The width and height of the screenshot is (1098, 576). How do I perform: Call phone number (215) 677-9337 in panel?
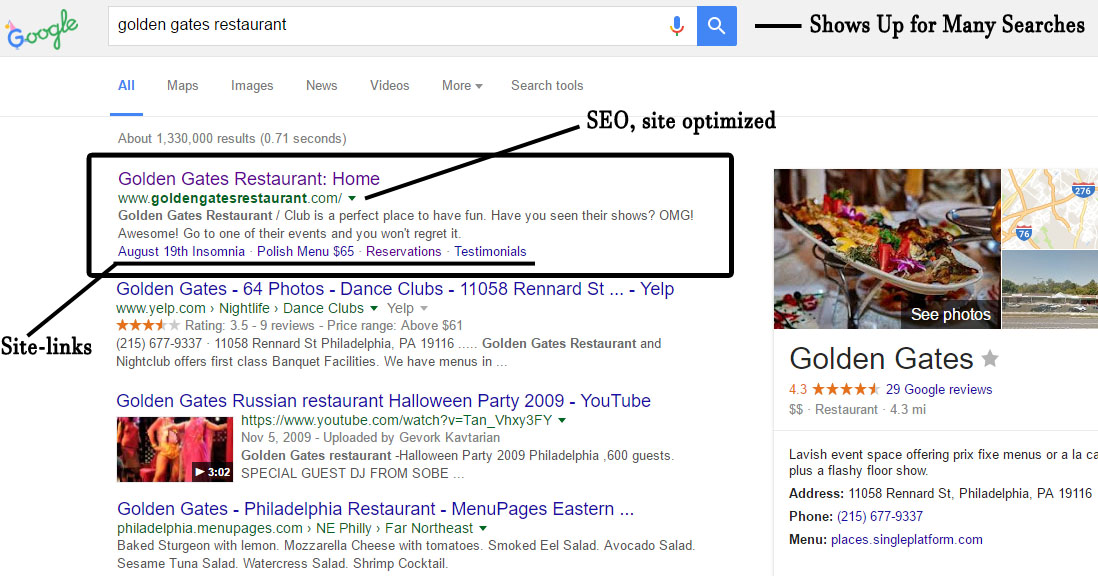pyautogui.click(x=880, y=517)
